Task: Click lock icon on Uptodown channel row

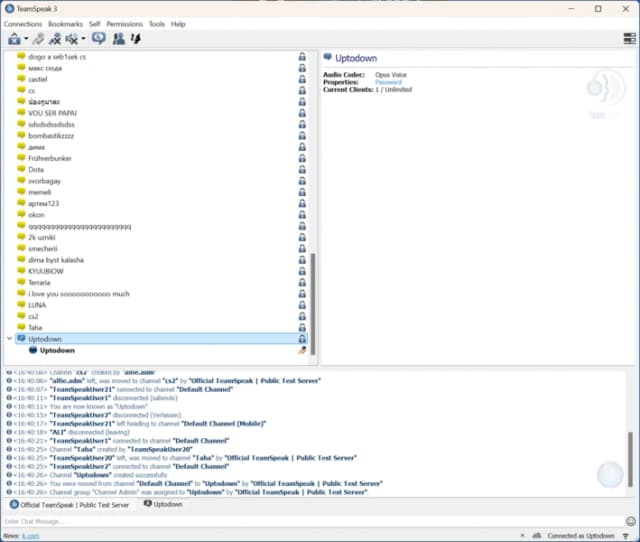Action: [x=302, y=339]
